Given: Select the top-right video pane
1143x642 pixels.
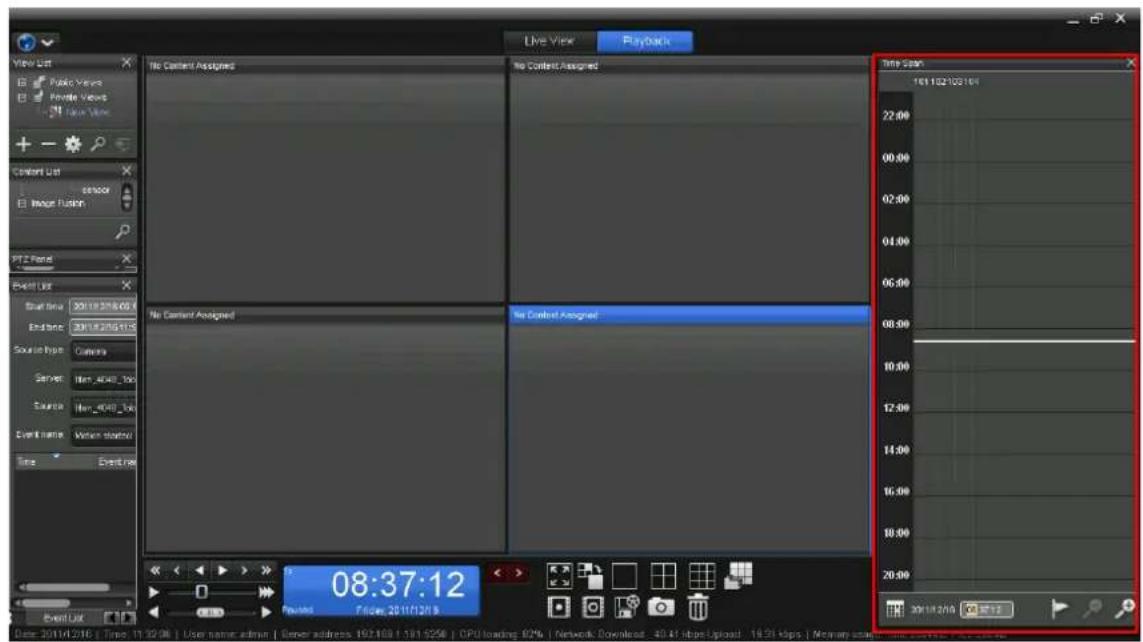Looking at the screenshot, I should [x=689, y=179].
